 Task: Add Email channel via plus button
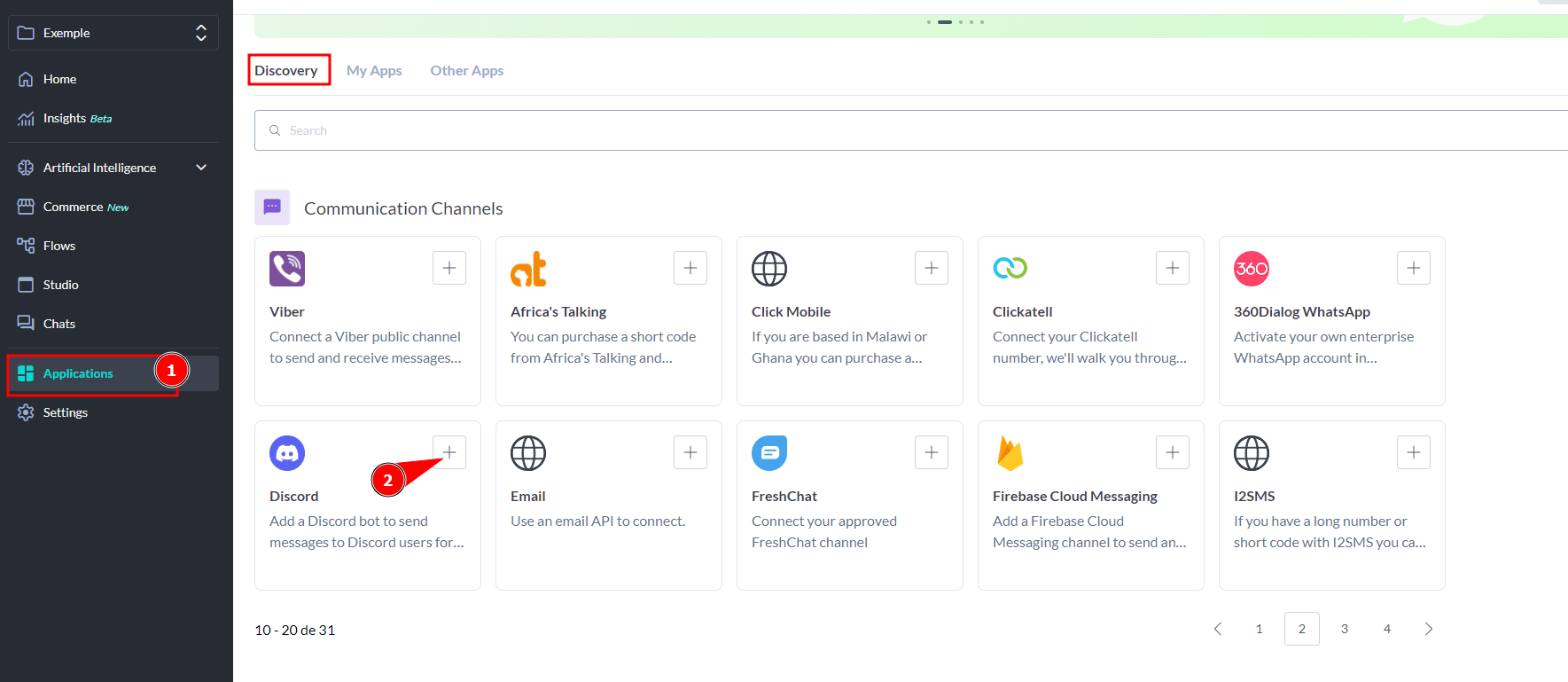tap(690, 452)
